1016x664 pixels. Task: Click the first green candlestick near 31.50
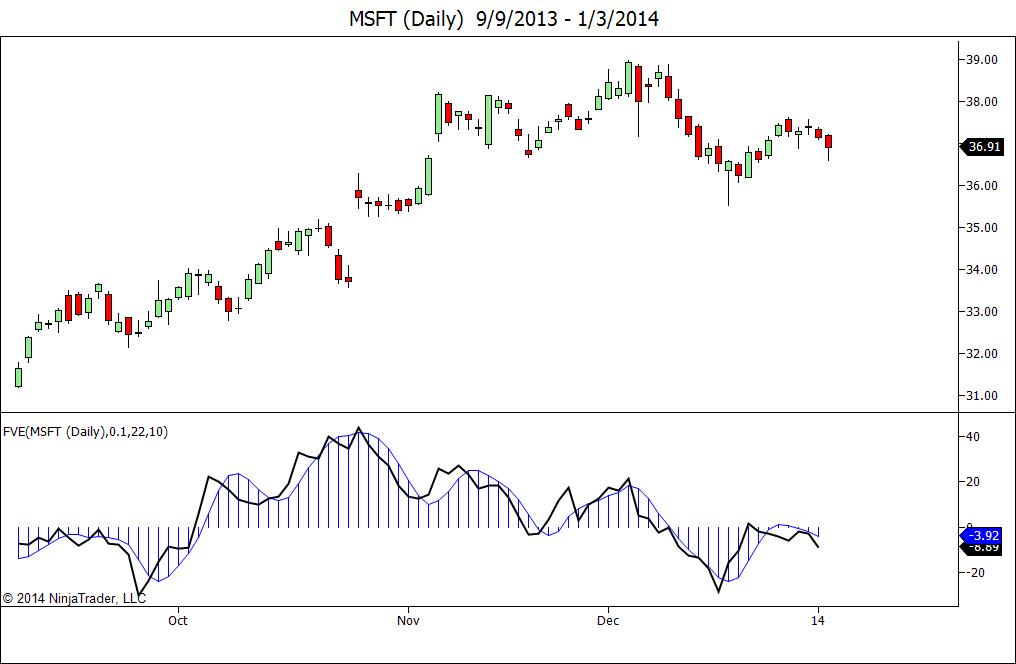(18, 376)
